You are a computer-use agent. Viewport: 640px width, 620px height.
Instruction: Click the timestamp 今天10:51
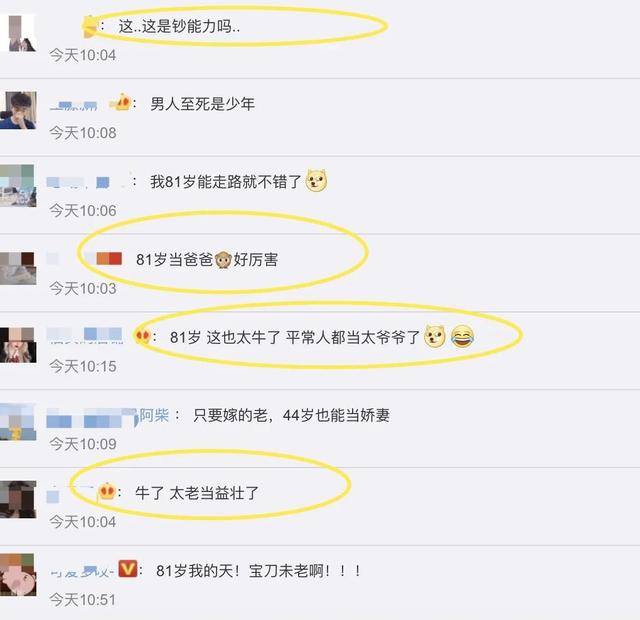(x=83, y=600)
